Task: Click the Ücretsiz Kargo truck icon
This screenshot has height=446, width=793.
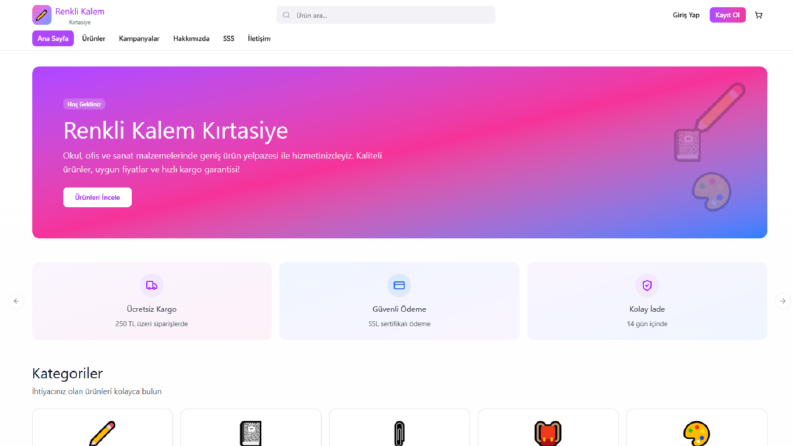Action: [151, 285]
